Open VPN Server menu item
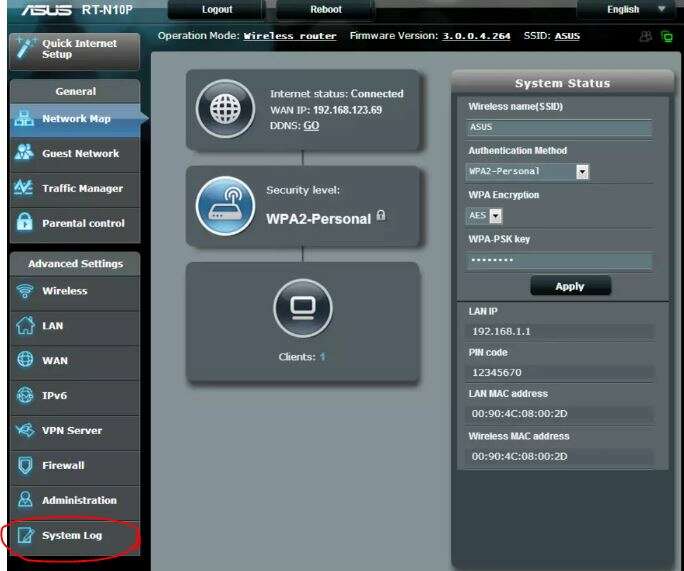 pyautogui.click(x=75, y=431)
